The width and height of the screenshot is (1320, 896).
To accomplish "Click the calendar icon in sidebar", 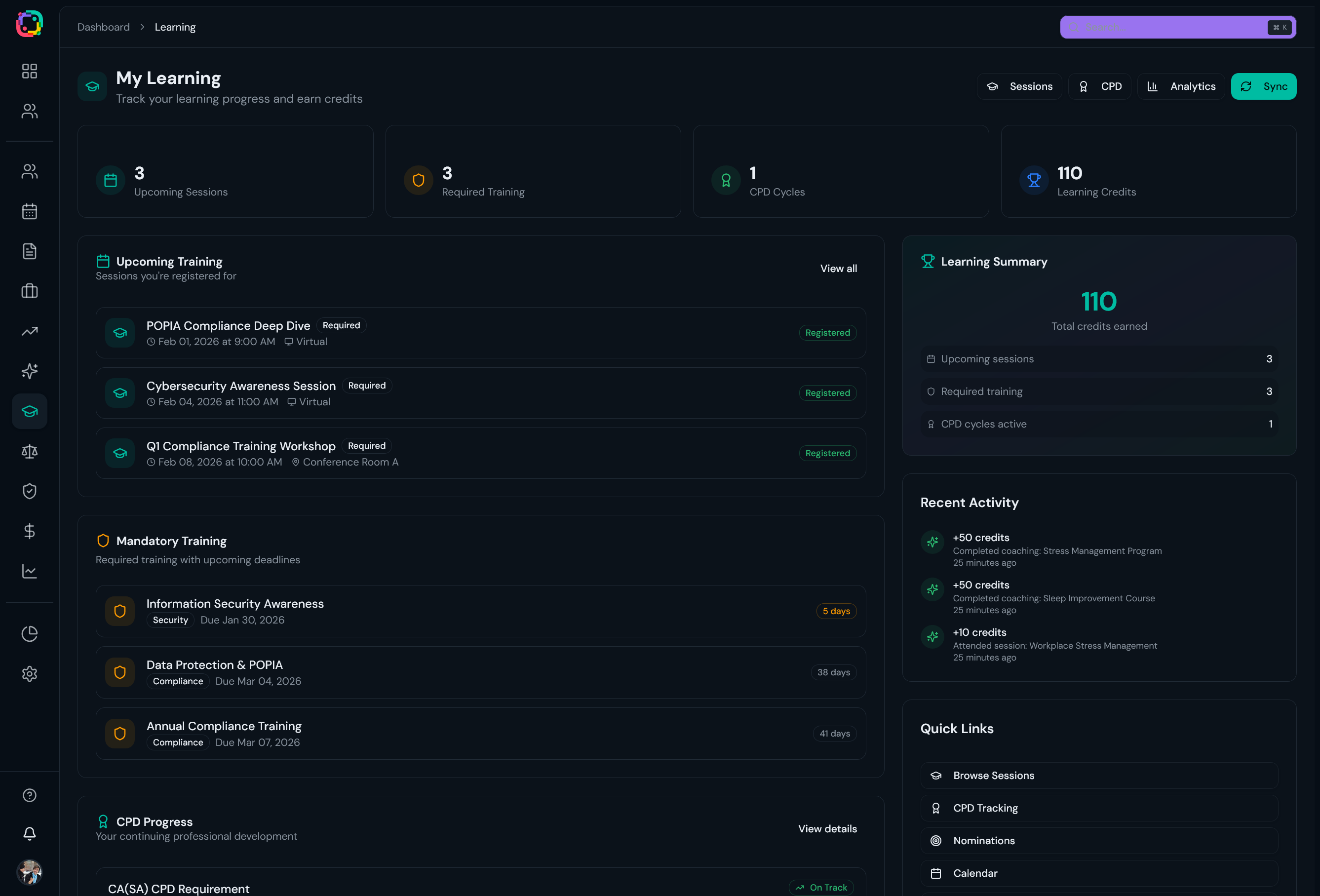I will tap(30, 211).
